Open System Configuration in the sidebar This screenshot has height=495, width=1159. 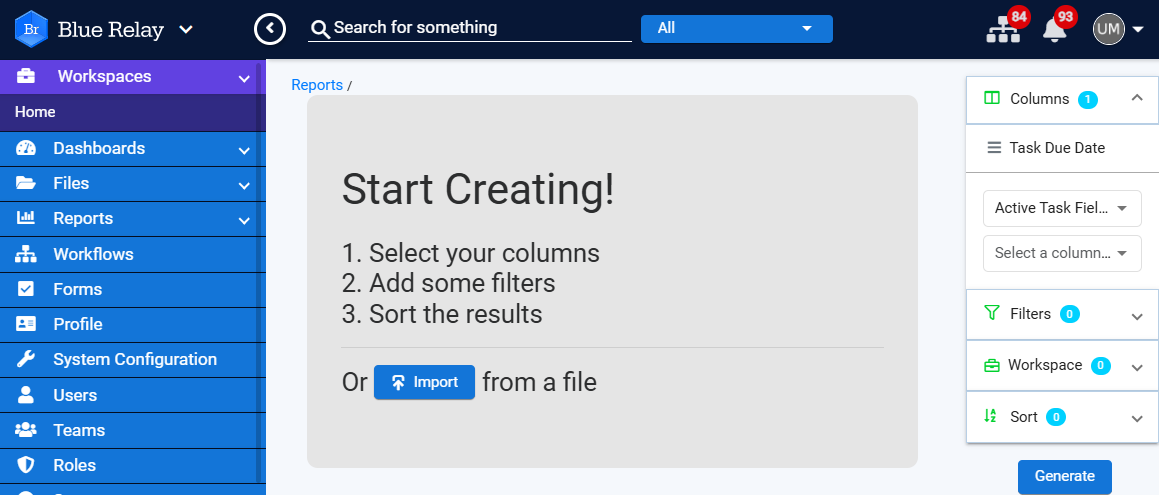(x=133, y=360)
